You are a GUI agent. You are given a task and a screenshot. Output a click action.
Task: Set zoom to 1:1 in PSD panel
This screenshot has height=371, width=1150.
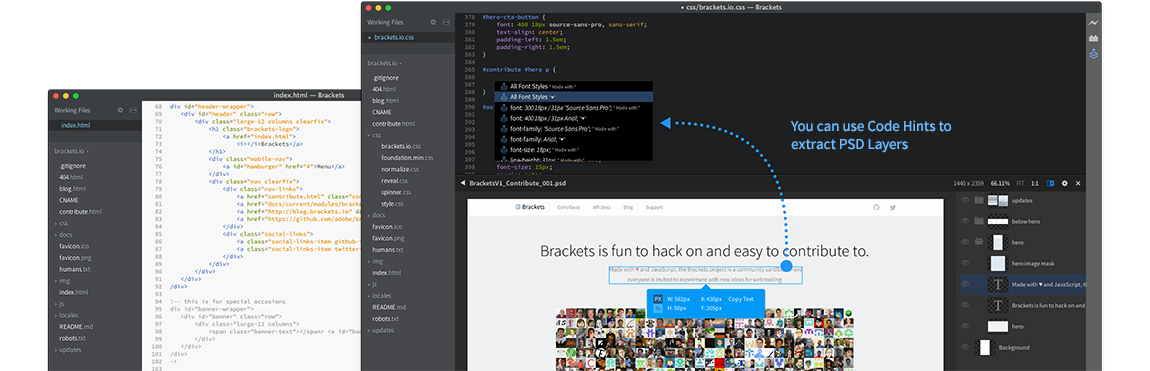click(1035, 183)
